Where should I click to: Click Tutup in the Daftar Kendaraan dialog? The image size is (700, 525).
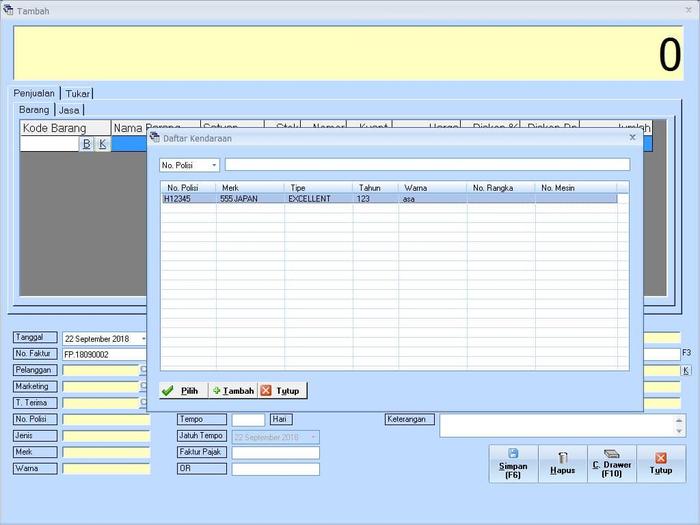click(283, 391)
